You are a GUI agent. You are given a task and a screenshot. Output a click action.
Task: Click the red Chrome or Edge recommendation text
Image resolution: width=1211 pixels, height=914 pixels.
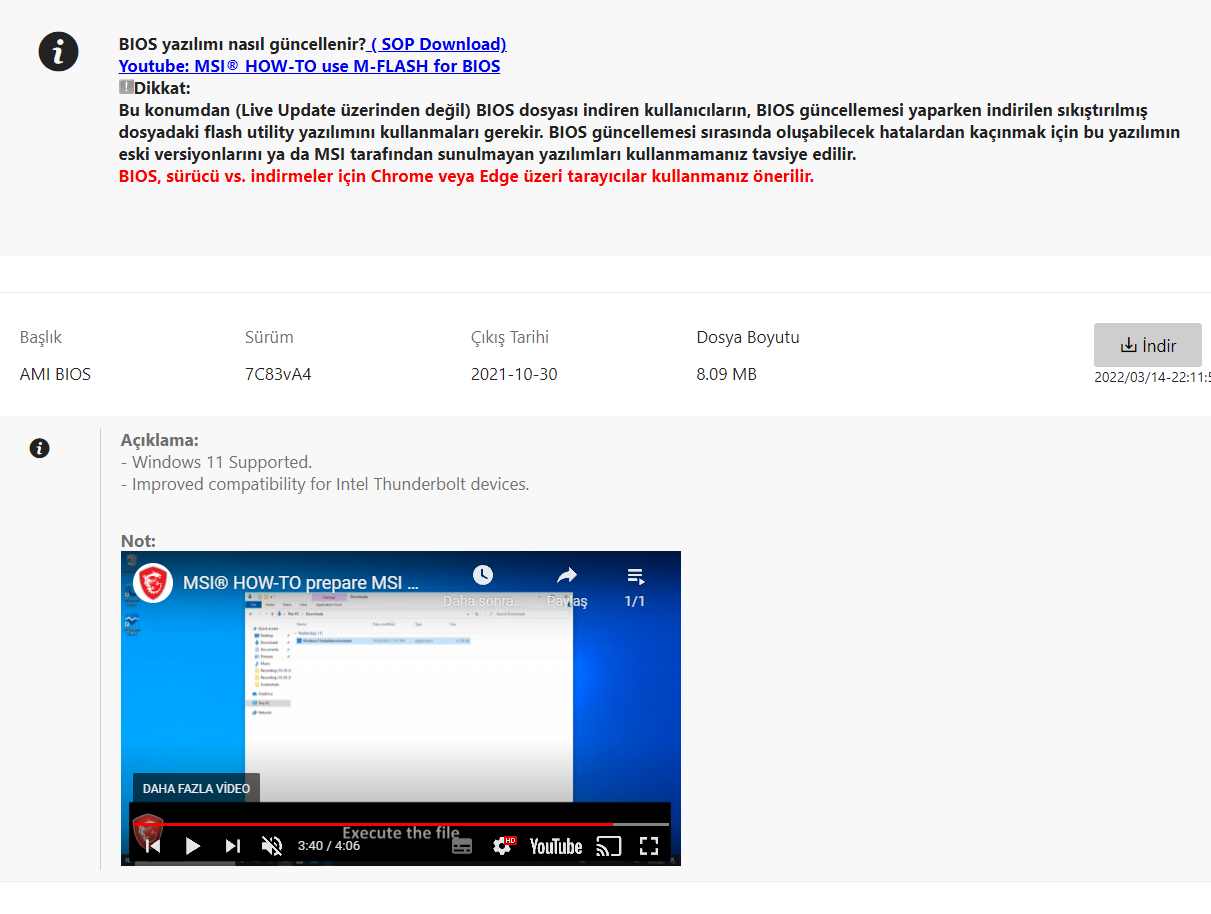[466, 177]
